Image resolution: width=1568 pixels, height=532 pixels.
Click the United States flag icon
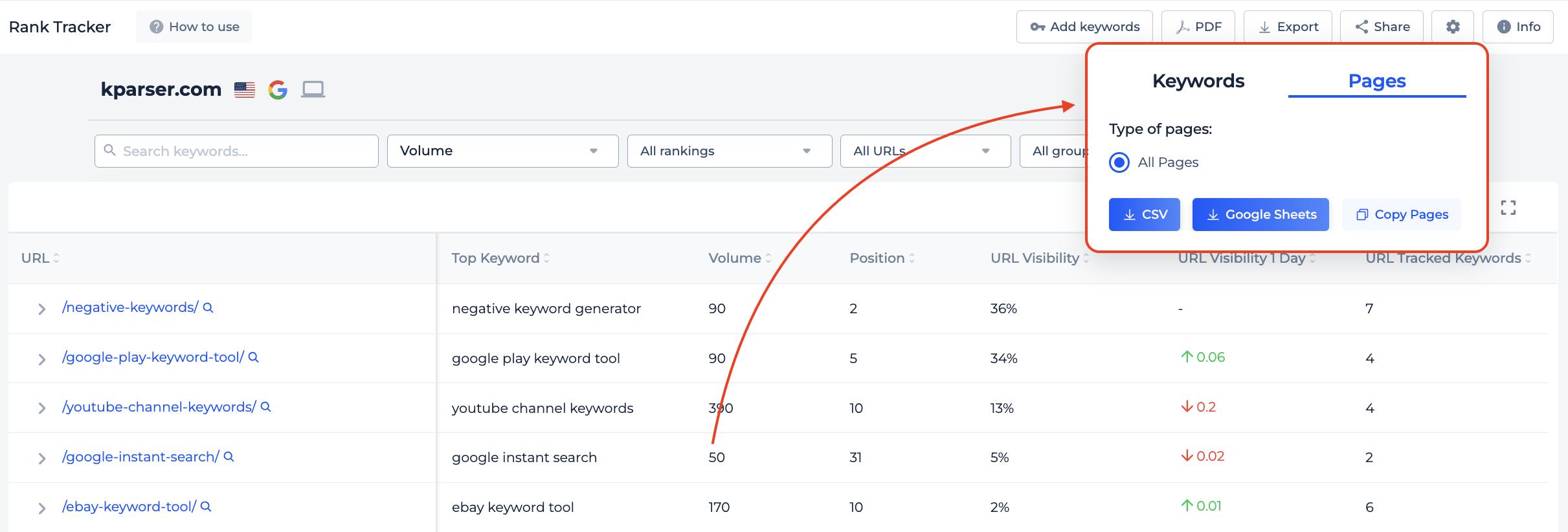244,89
